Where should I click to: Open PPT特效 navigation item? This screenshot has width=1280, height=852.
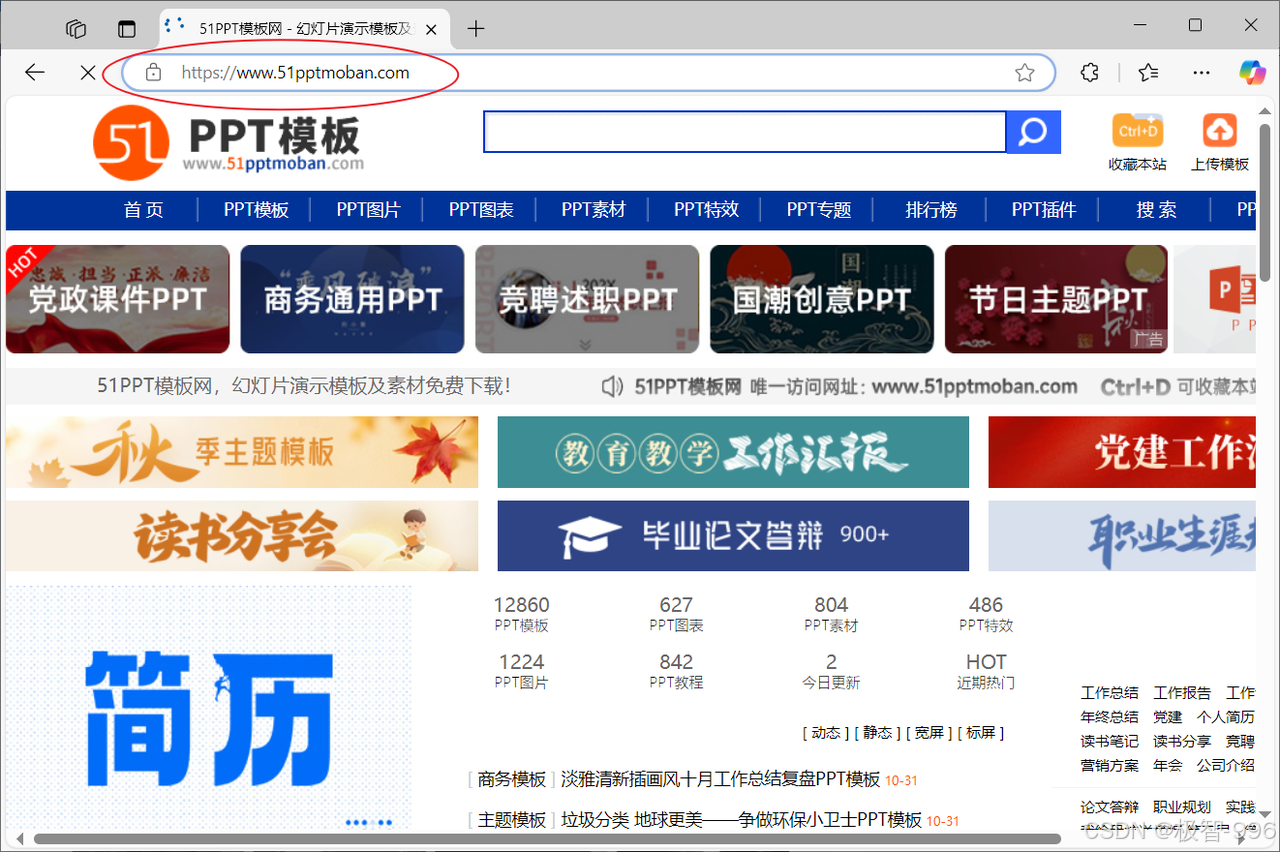[706, 210]
